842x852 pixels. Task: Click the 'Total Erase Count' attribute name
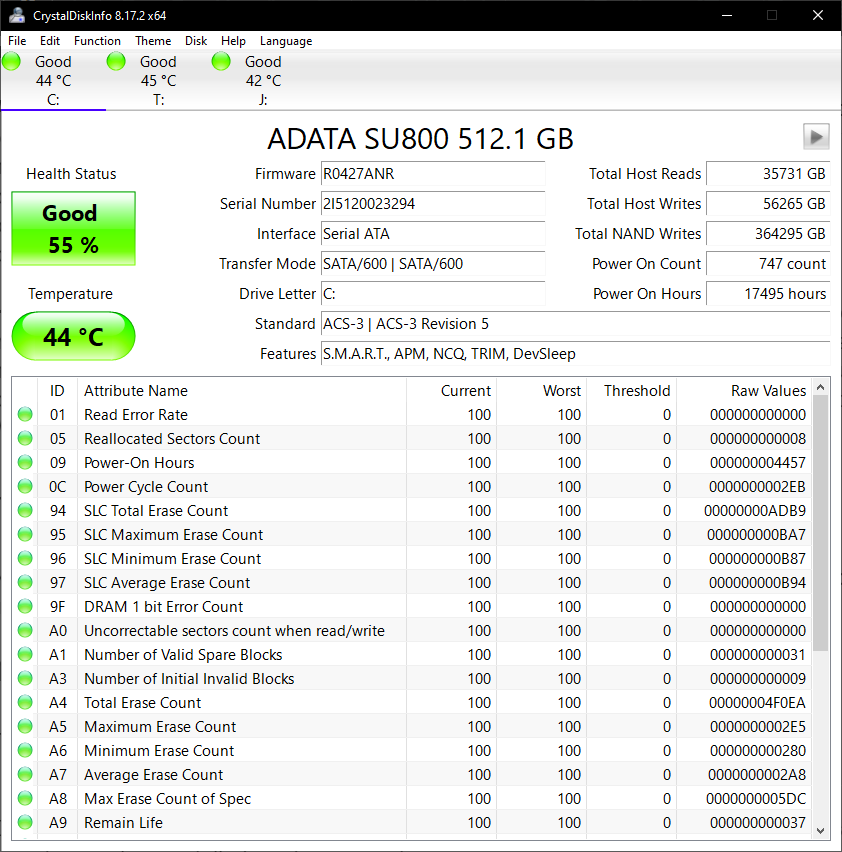click(x=142, y=703)
